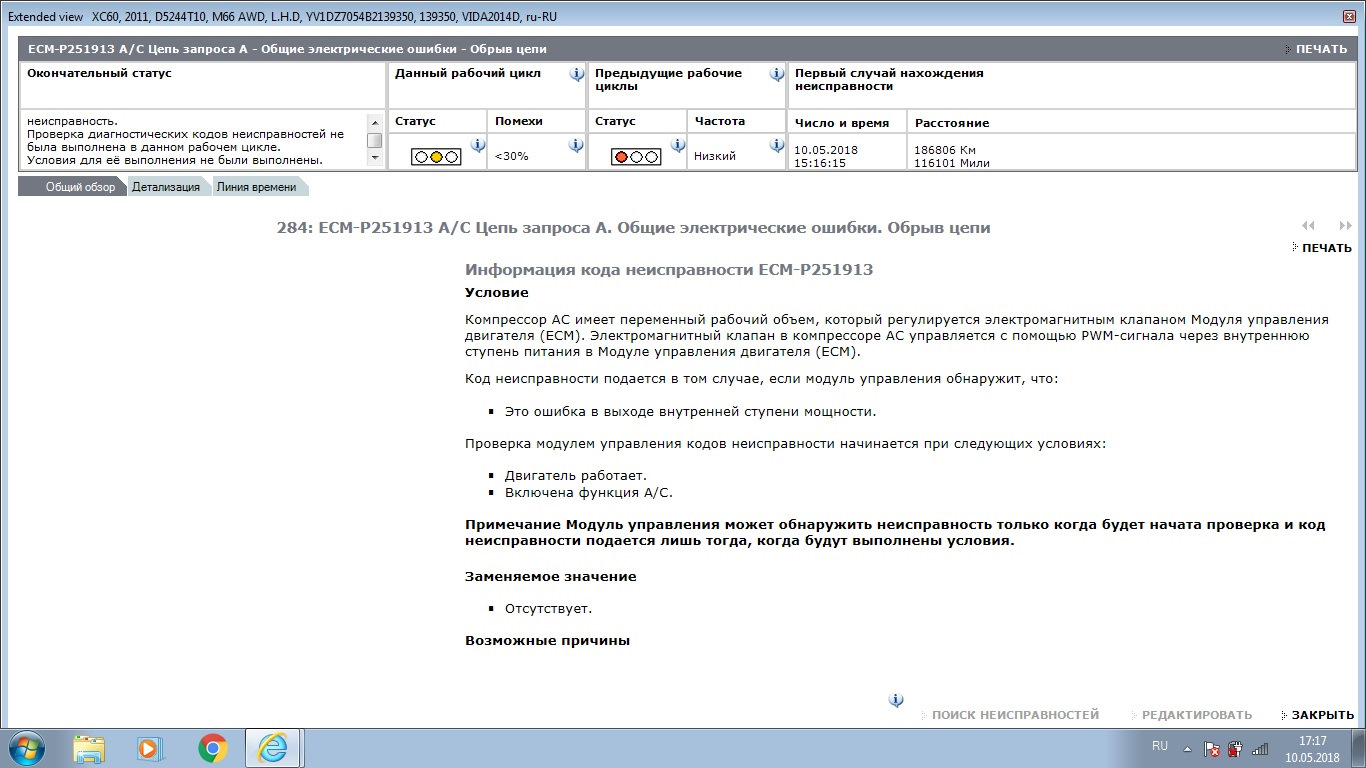Click the "Условие" section heading
The height and width of the screenshot is (768, 1366).
(497, 293)
